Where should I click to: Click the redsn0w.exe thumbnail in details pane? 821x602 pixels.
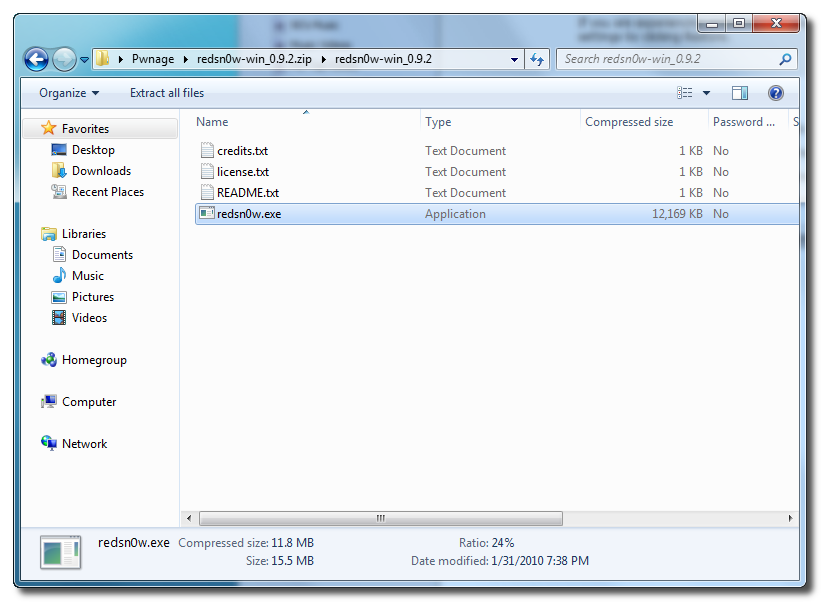[x=61, y=552]
